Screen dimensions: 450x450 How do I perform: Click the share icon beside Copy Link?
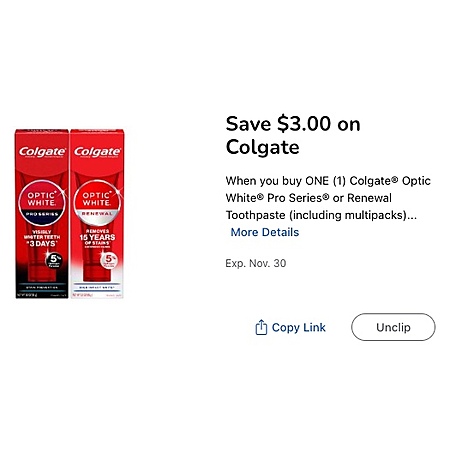(x=261, y=327)
